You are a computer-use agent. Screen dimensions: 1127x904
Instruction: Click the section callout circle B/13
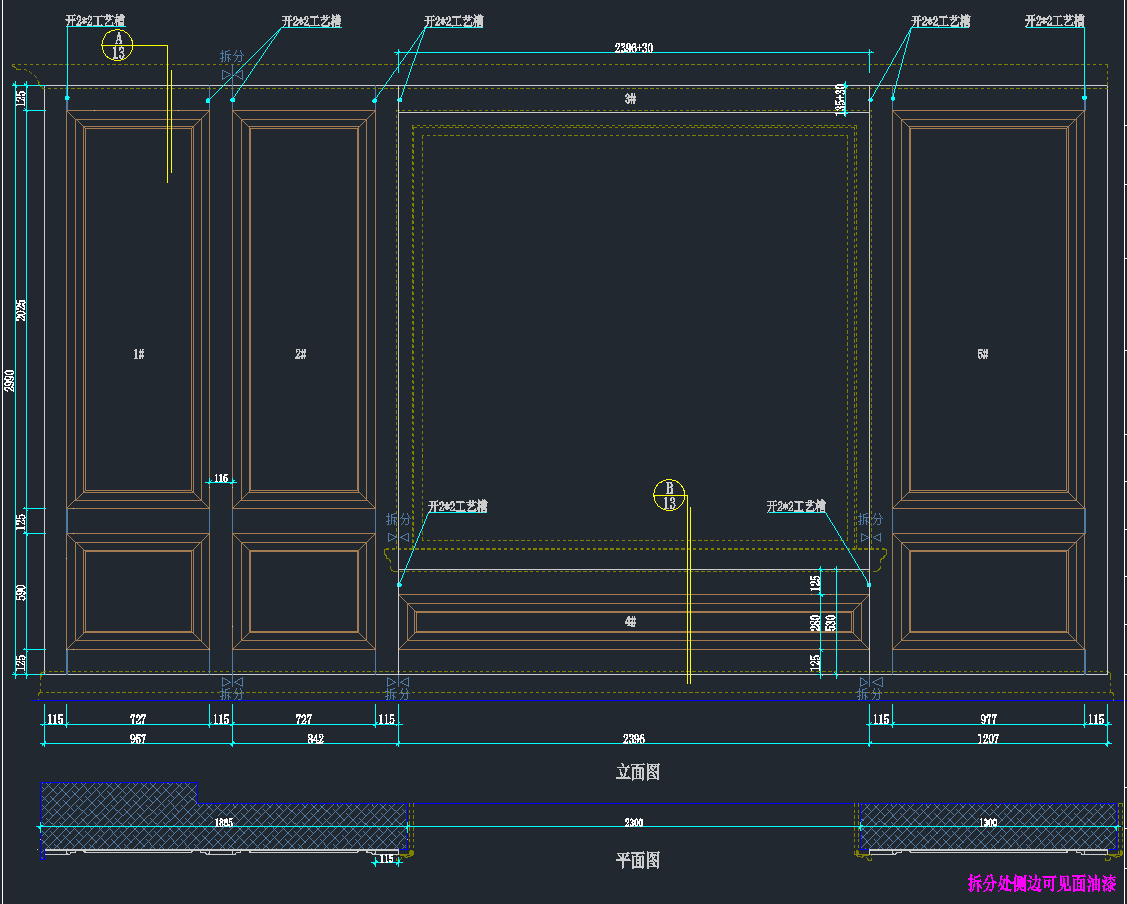click(669, 495)
